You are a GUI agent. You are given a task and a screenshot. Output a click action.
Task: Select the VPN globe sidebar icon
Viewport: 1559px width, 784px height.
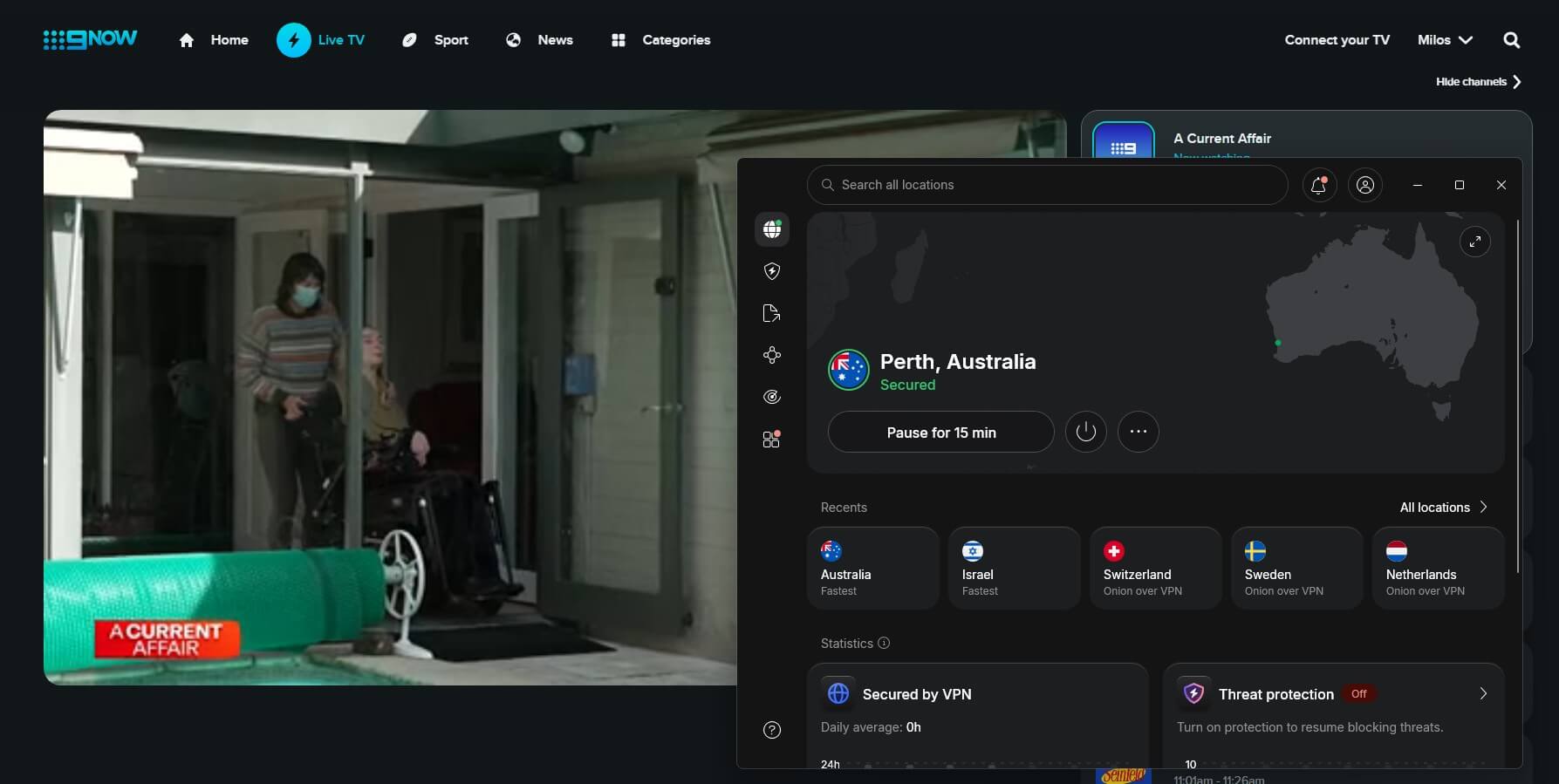[772, 229]
